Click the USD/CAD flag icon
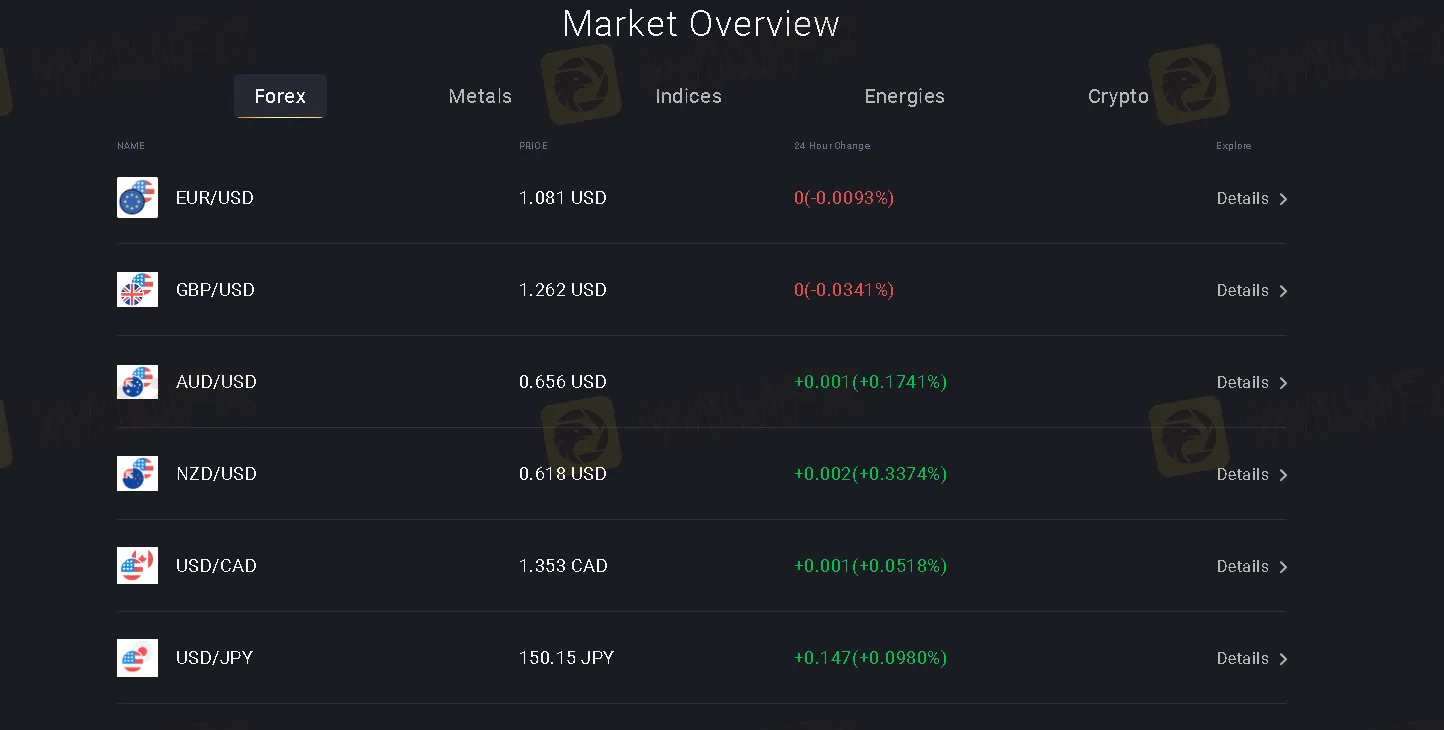Image resolution: width=1444 pixels, height=730 pixels. [x=137, y=566]
